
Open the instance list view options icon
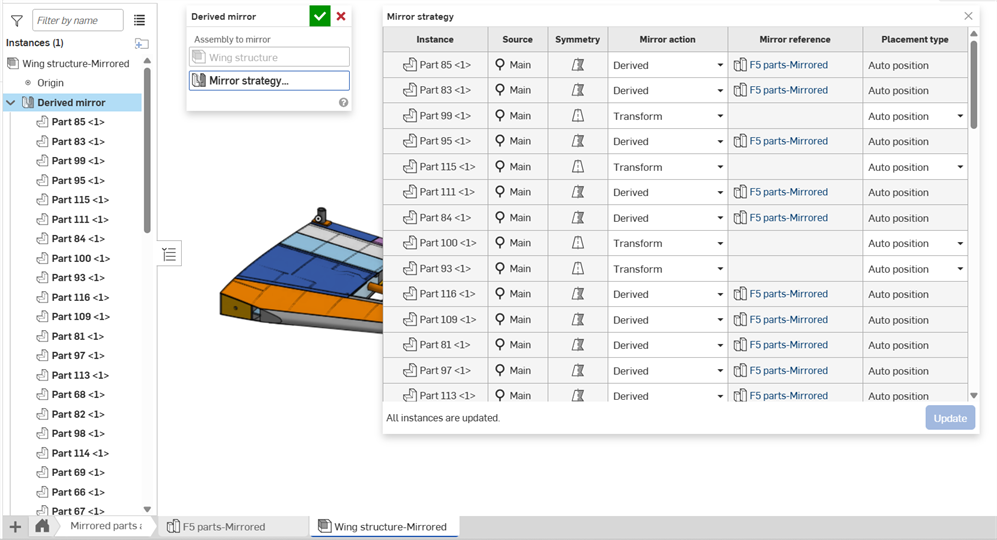tap(139, 20)
